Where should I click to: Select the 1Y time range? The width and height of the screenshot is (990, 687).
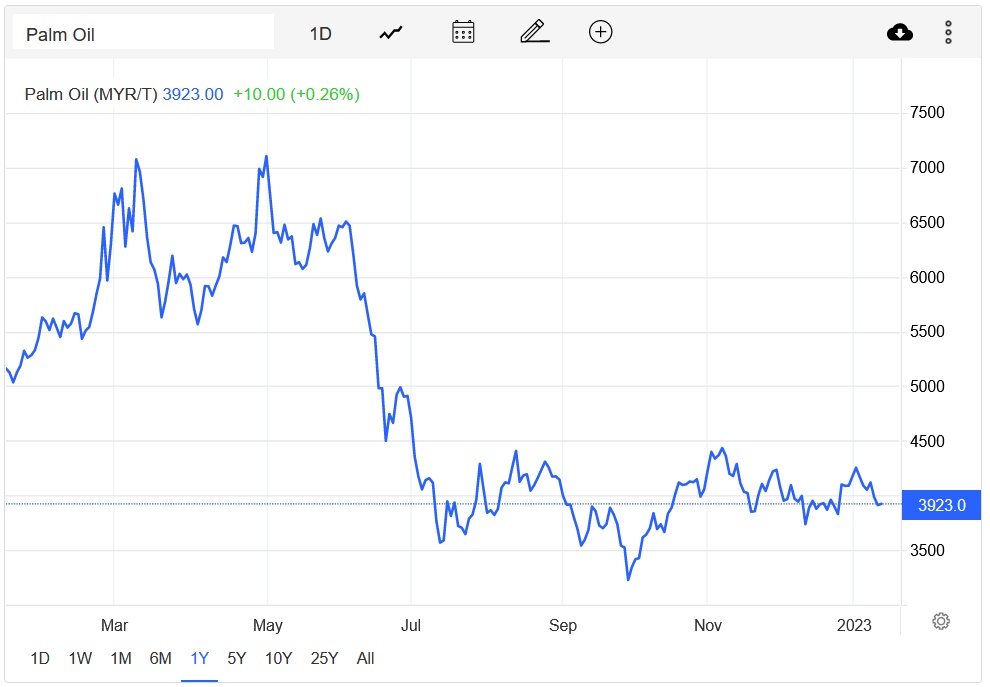click(200, 658)
